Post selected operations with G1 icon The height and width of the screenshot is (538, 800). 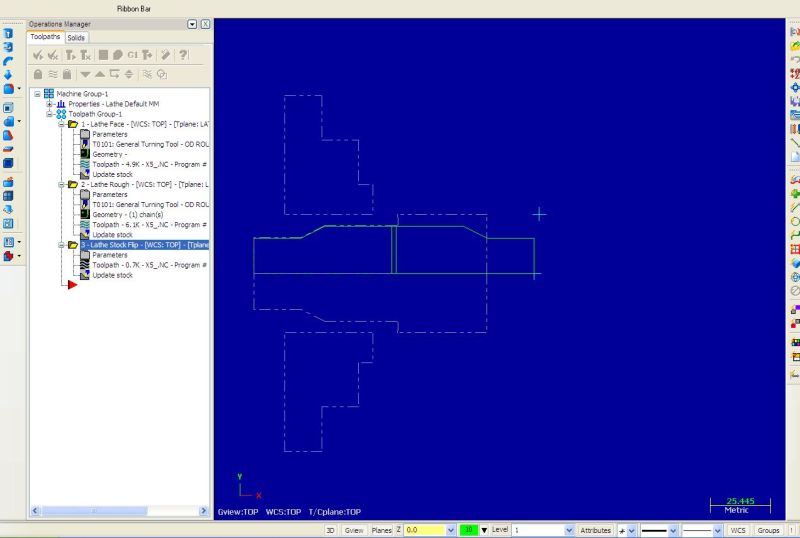133,55
